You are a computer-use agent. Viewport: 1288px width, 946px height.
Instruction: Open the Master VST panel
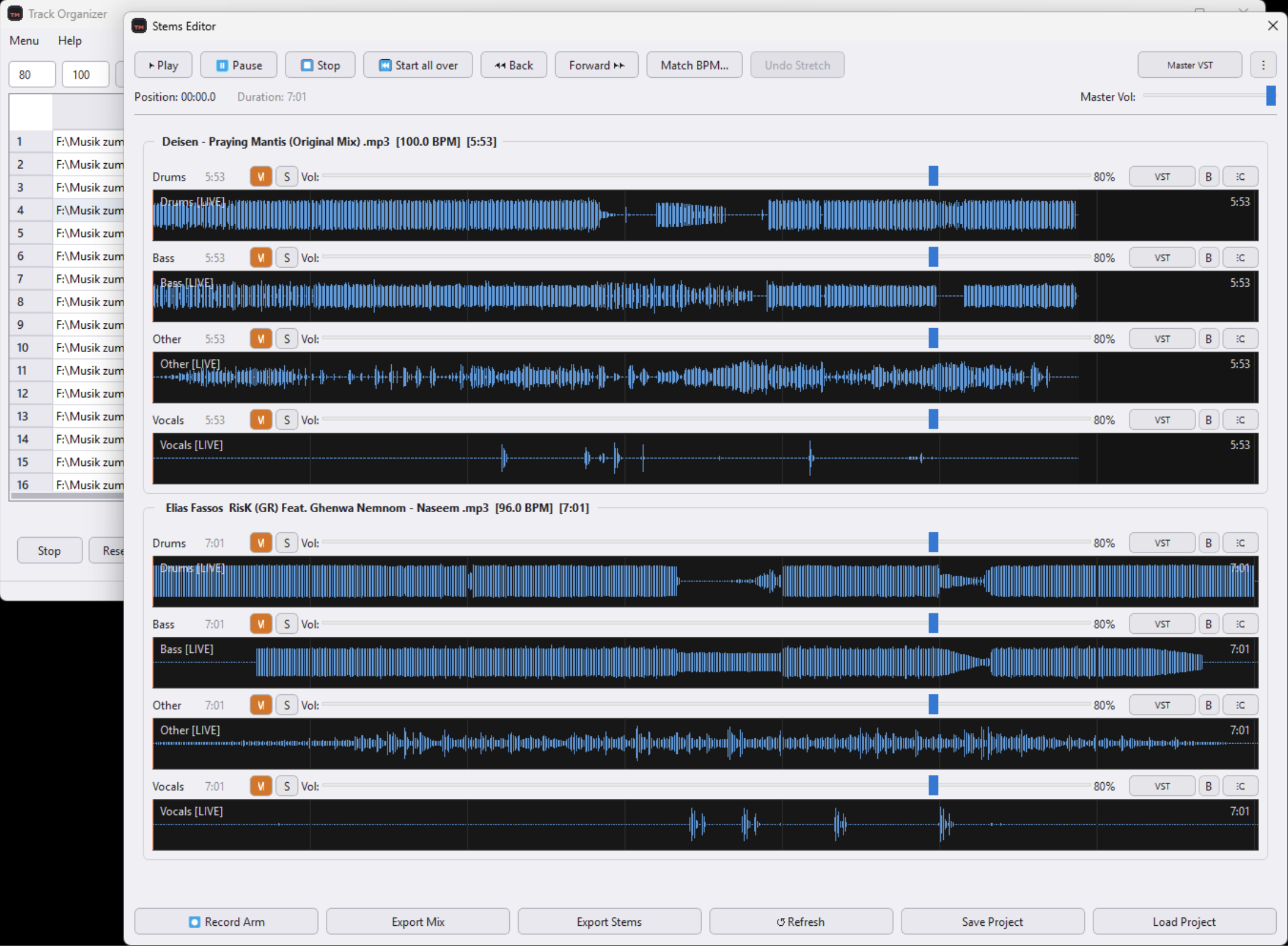pyautogui.click(x=1189, y=65)
